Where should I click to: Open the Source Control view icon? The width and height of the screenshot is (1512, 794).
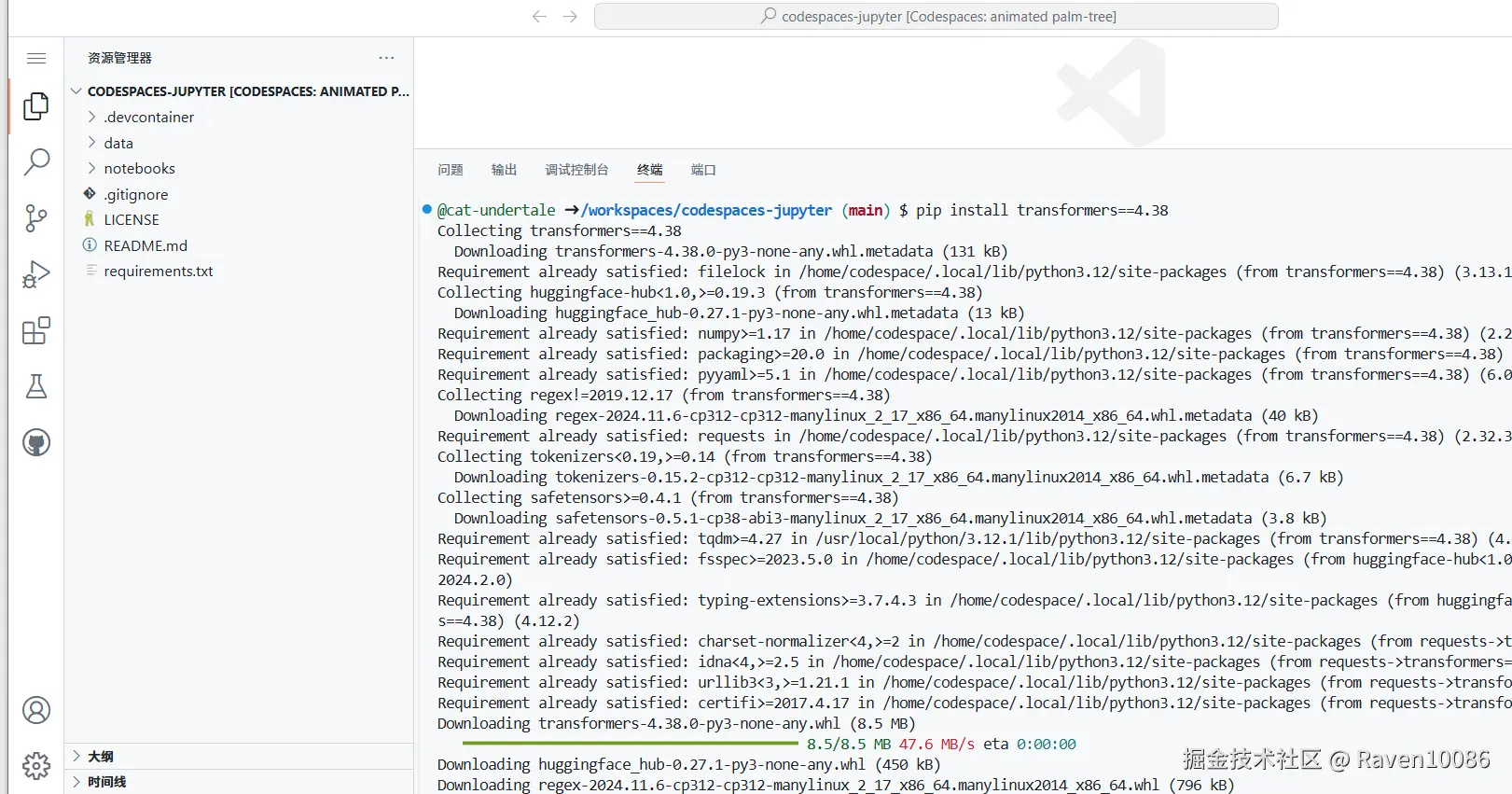tap(36, 218)
